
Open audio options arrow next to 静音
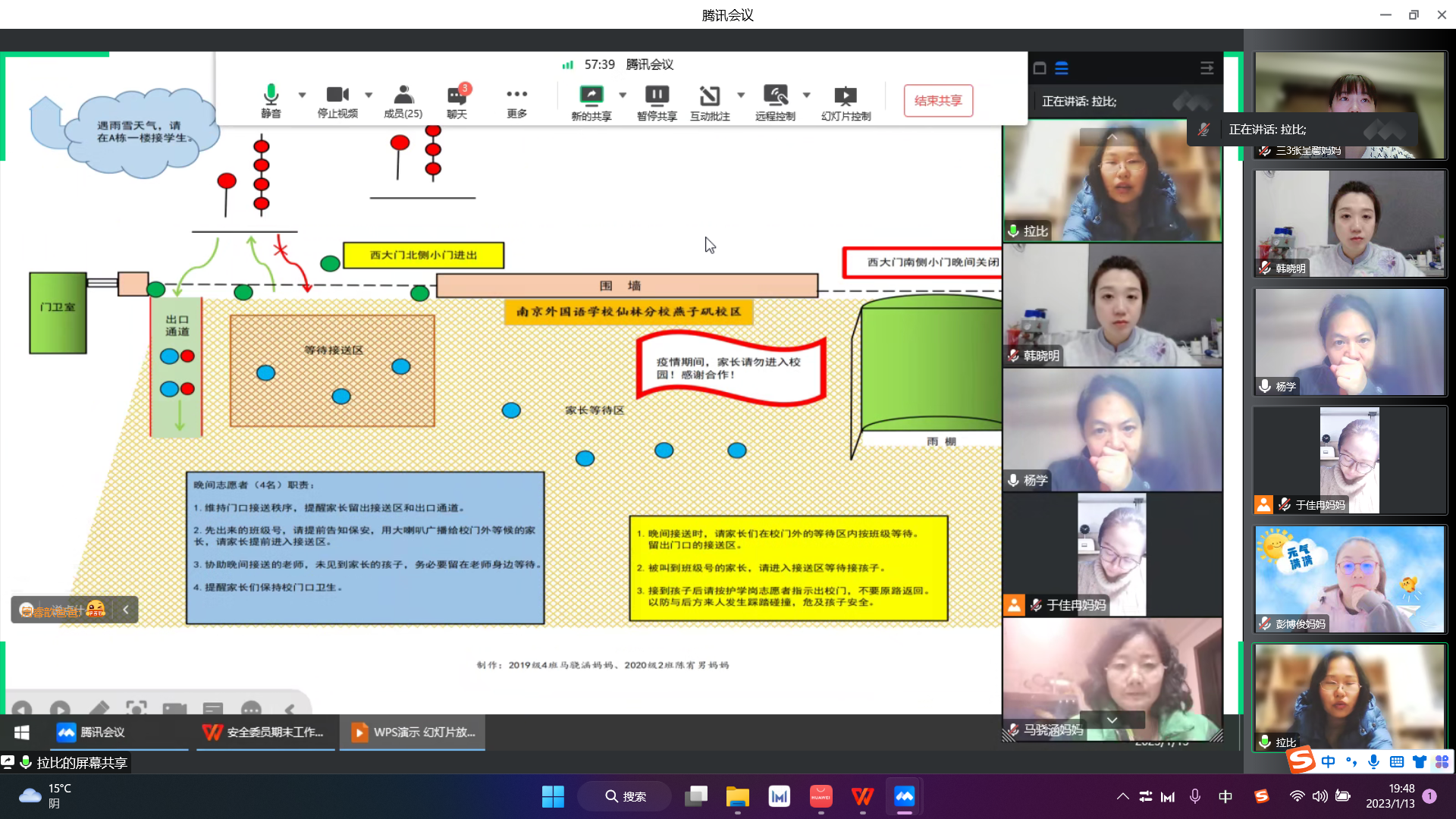click(x=302, y=95)
